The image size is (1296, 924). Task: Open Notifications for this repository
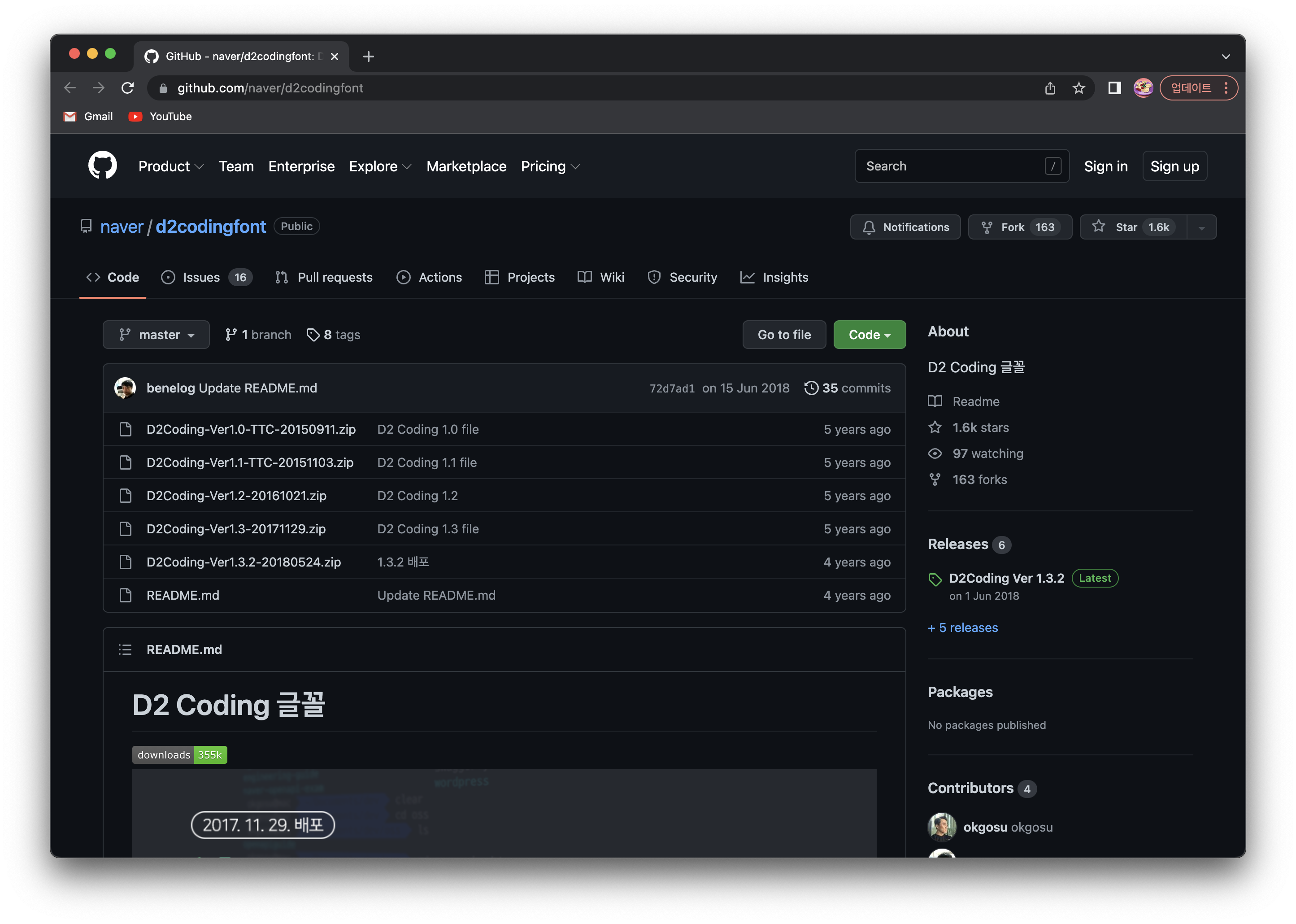[x=905, y=227]
